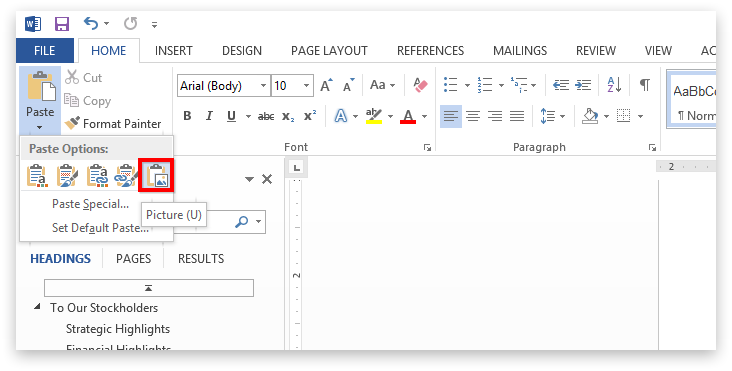Click Increase Indent icon
The width and height of the screenshot is (732, 371).
[x=583, y=85]
